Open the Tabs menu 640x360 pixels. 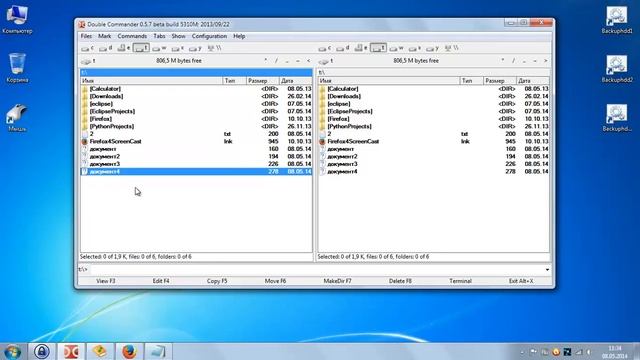tap(159, 36)
